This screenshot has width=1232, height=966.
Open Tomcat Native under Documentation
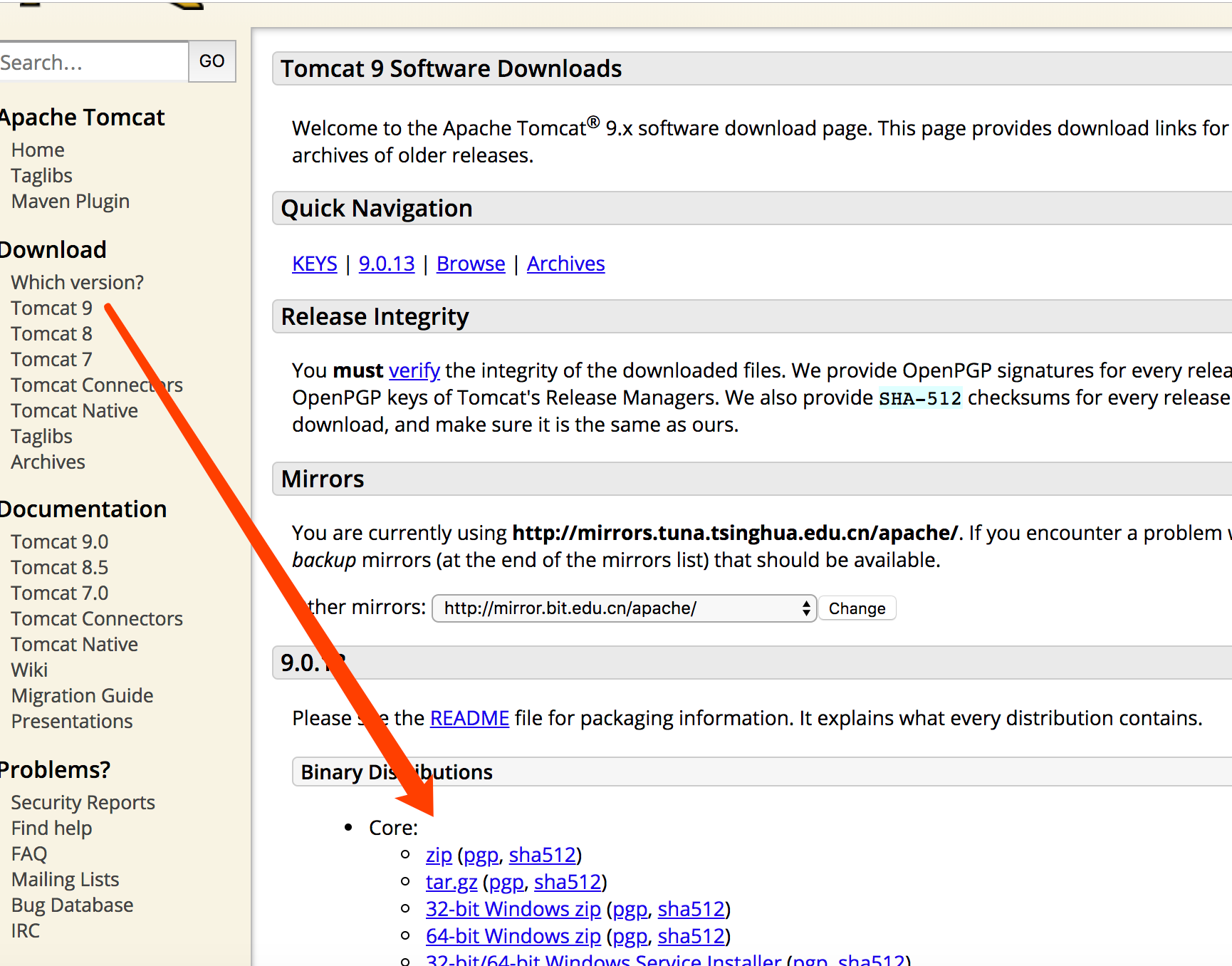coord(75,645)
